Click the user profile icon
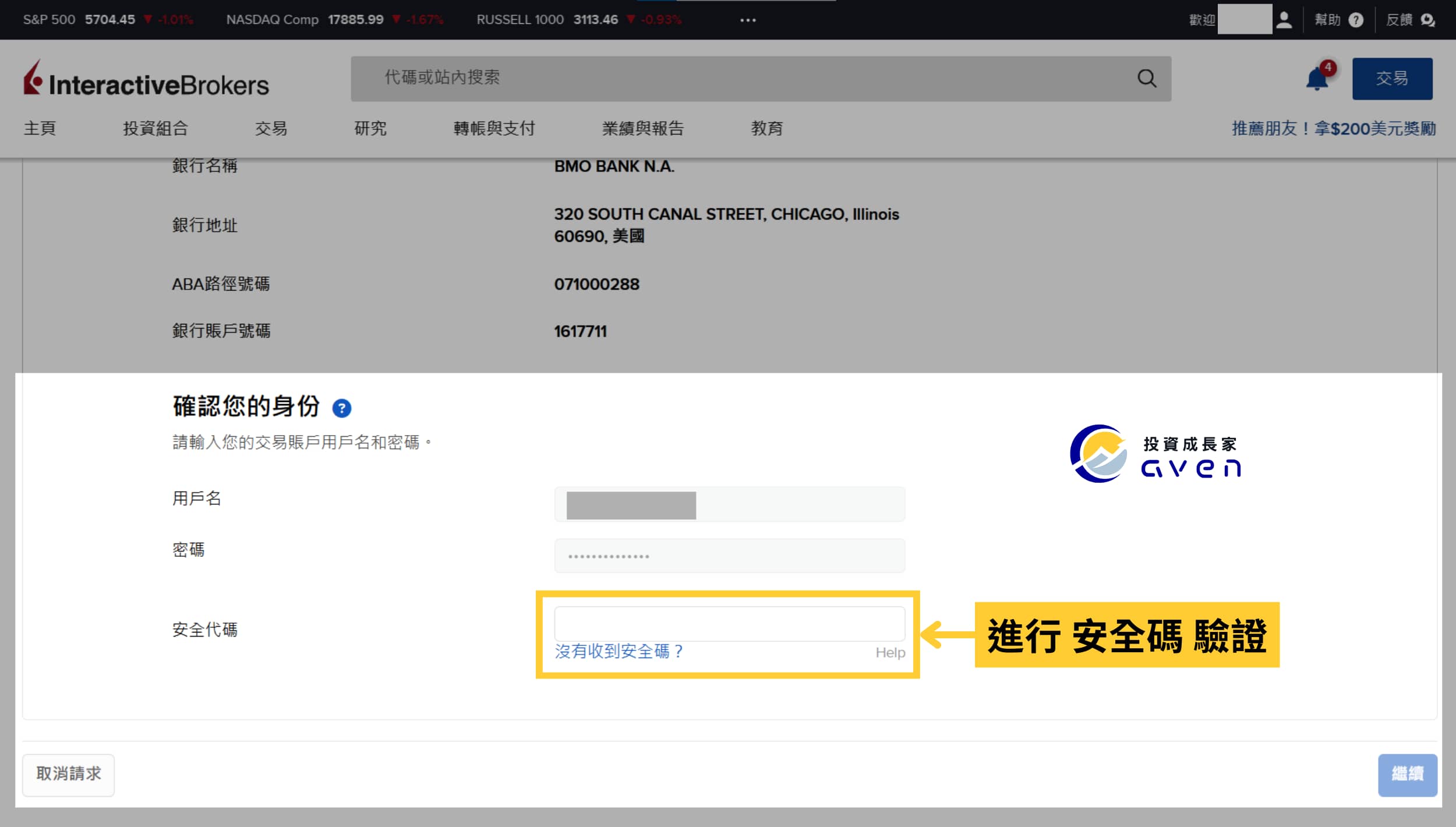This screenshot has height=827, width=1456. tap(1284, 20)
